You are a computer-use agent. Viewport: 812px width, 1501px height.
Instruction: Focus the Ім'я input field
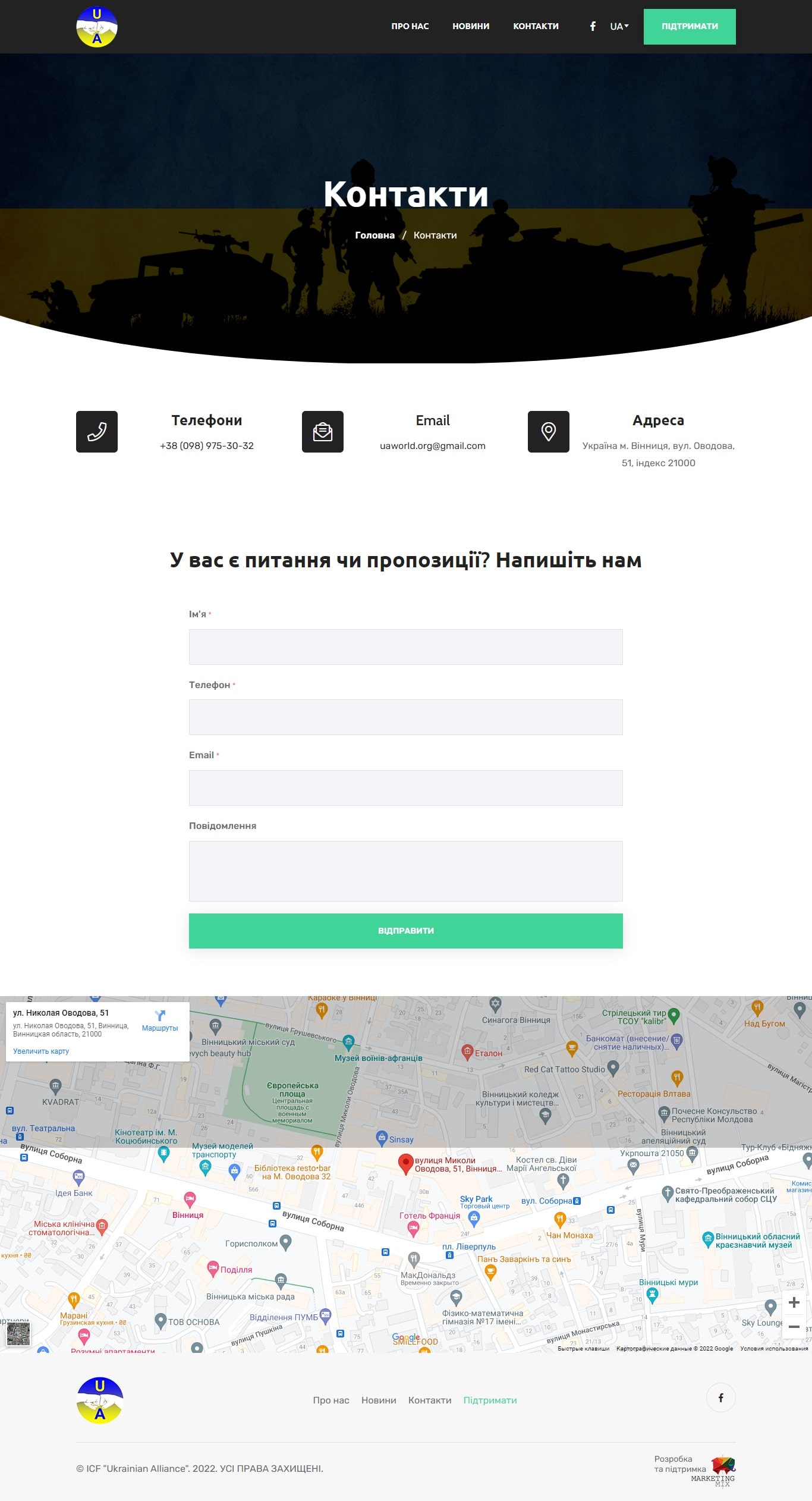pos(405,647)
